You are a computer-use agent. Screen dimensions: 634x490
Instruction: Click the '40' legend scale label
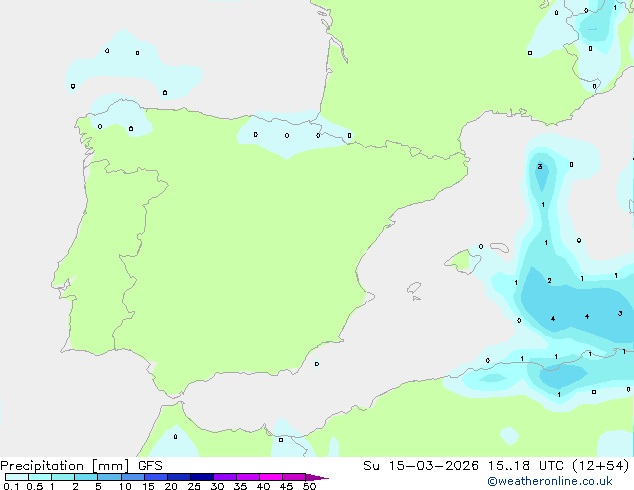coord(263,486)
